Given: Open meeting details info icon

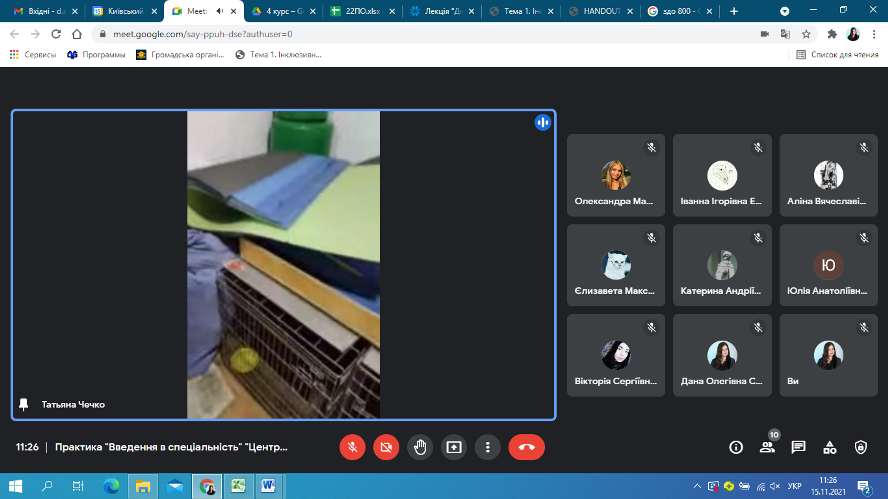Looking at the screenshot, I should pos(736,447).
